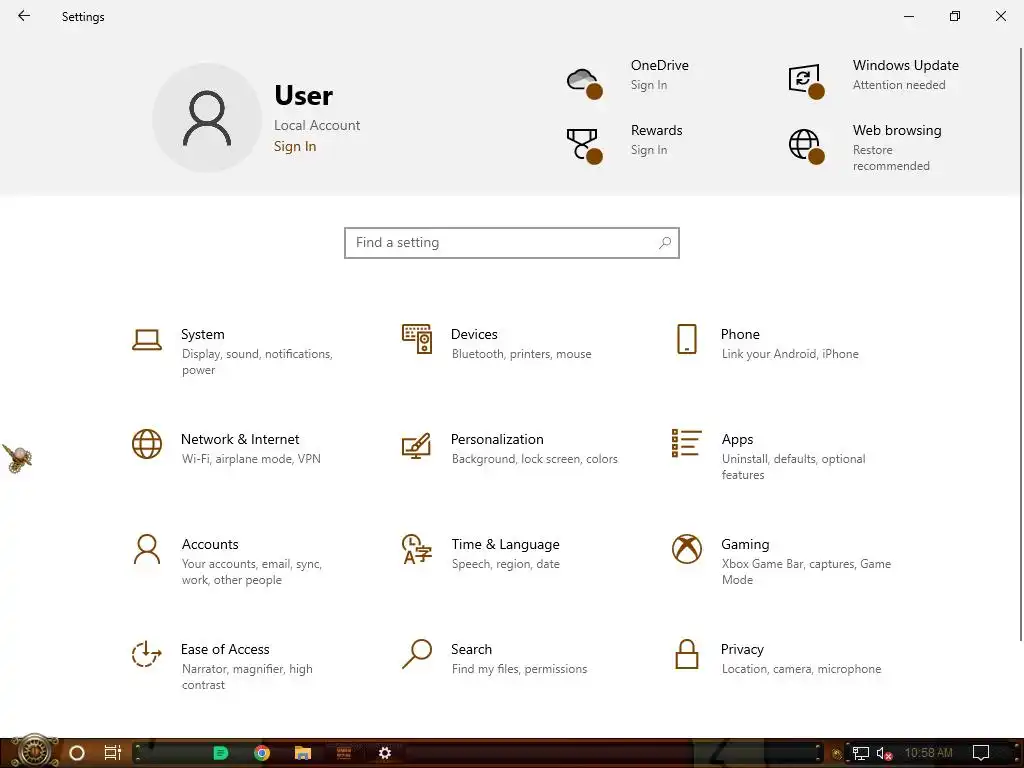Click the Settings gear in taskbar
Screen dimensions: 1024x768
coord(385,753)
